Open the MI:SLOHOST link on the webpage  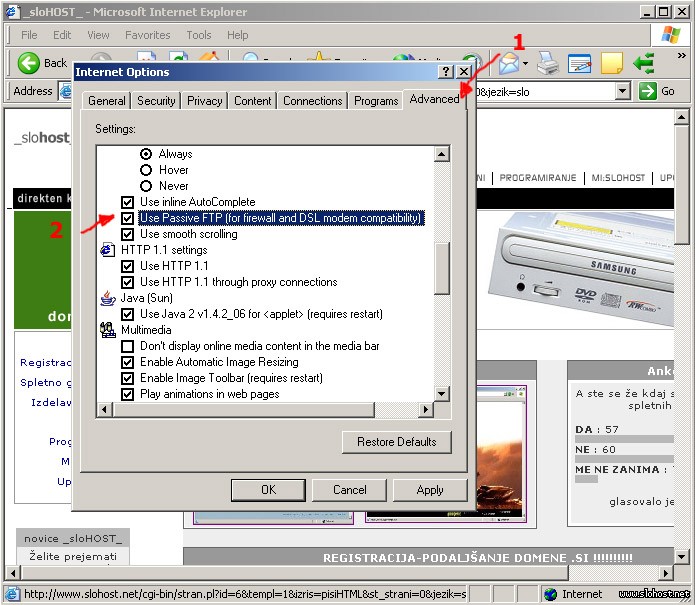click(618, 178)
